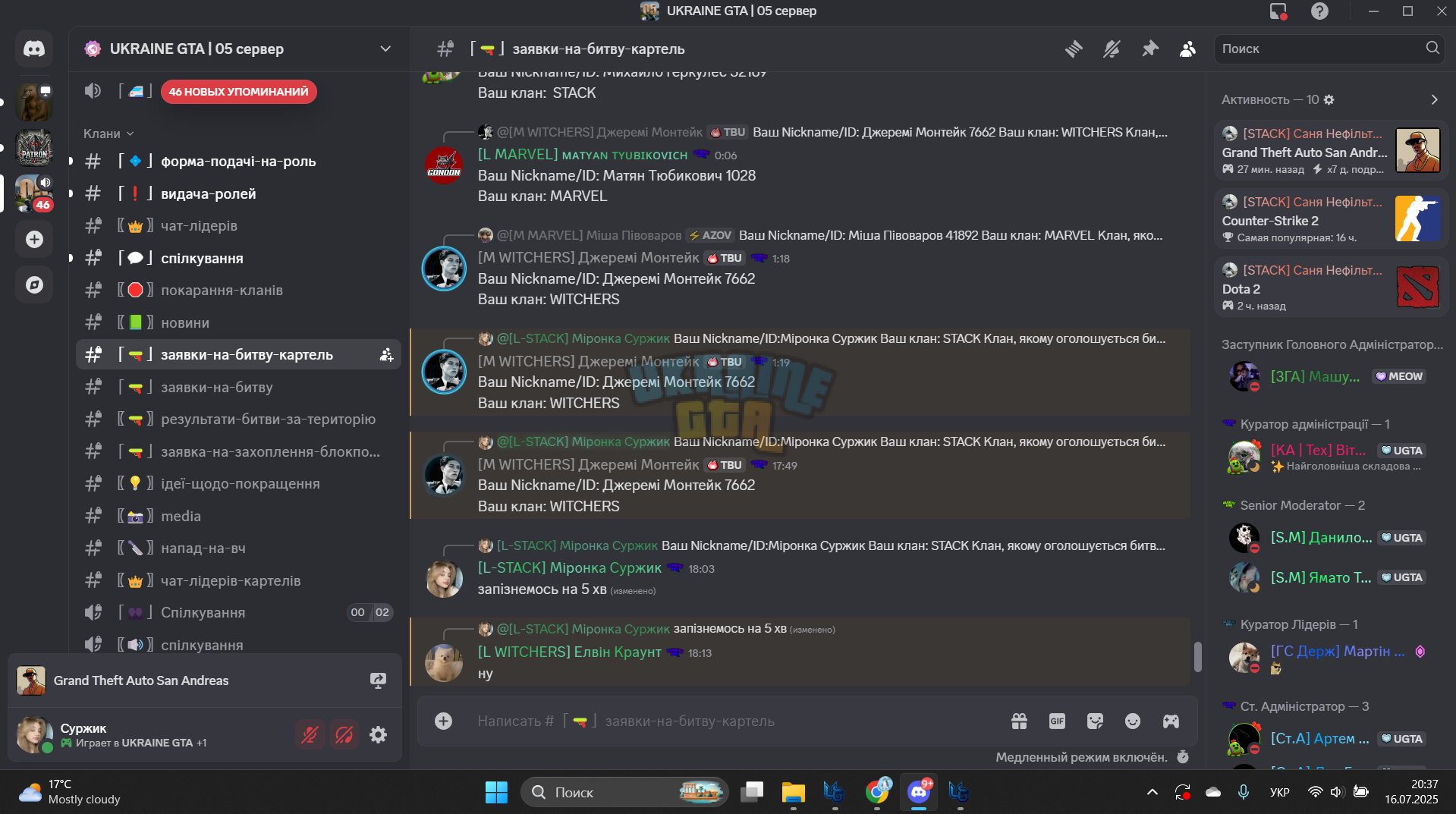This screenshot has width=1456, height=814.
Task: Open the inbox icon in title bar
Action: click(x=1278, y=11)
